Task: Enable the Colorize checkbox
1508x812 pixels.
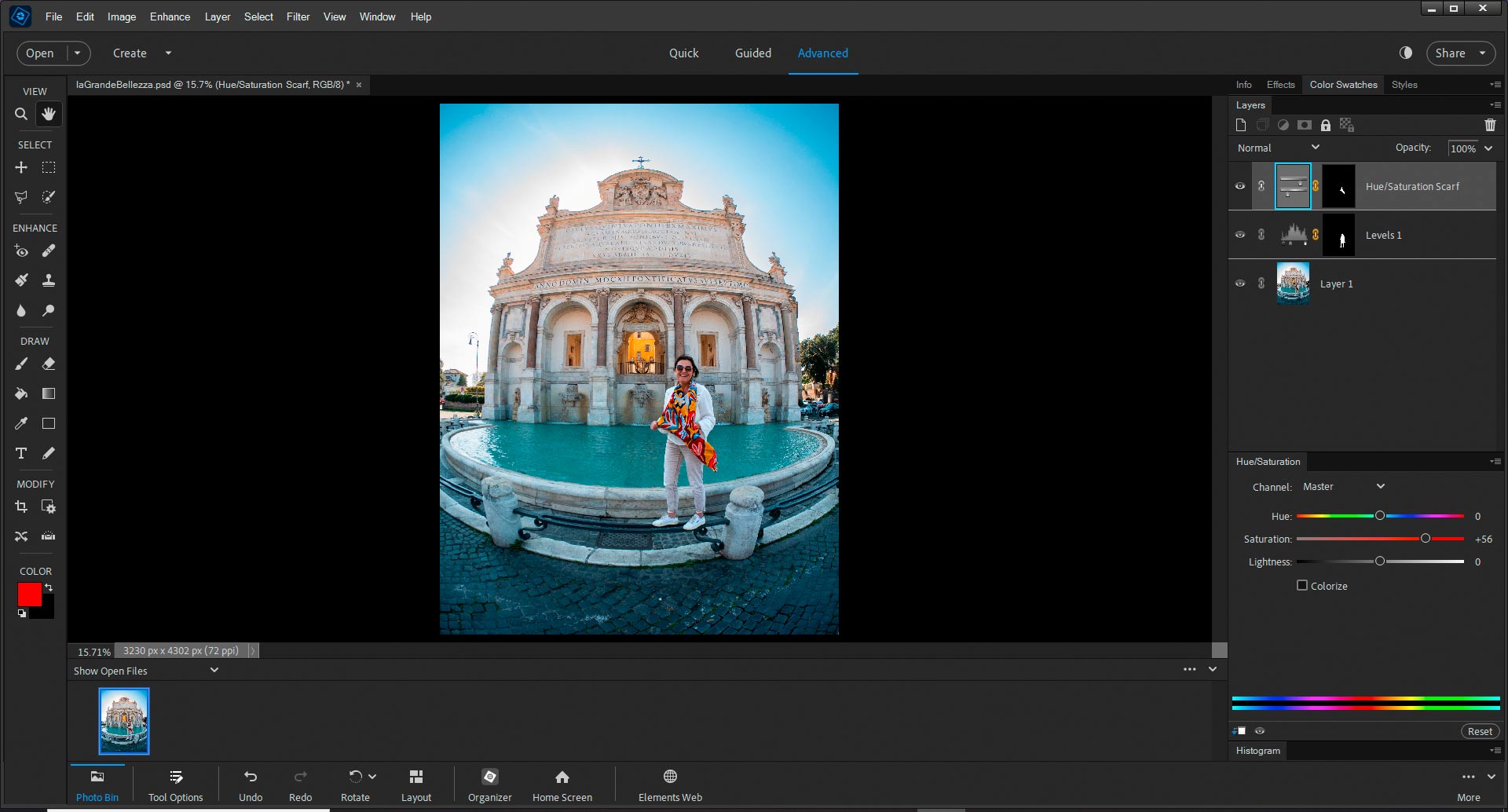Action: (x=1302, y=586)
